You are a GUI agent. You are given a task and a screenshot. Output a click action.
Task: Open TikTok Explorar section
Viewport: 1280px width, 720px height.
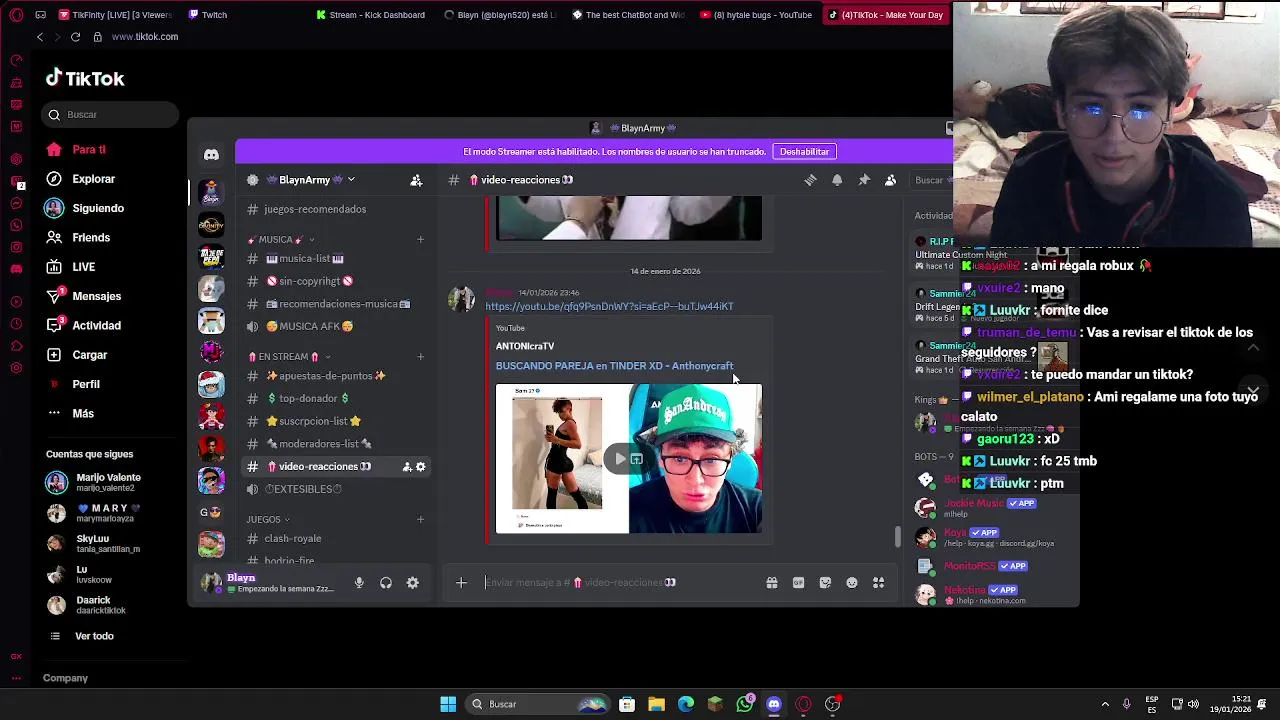point(94,179)
